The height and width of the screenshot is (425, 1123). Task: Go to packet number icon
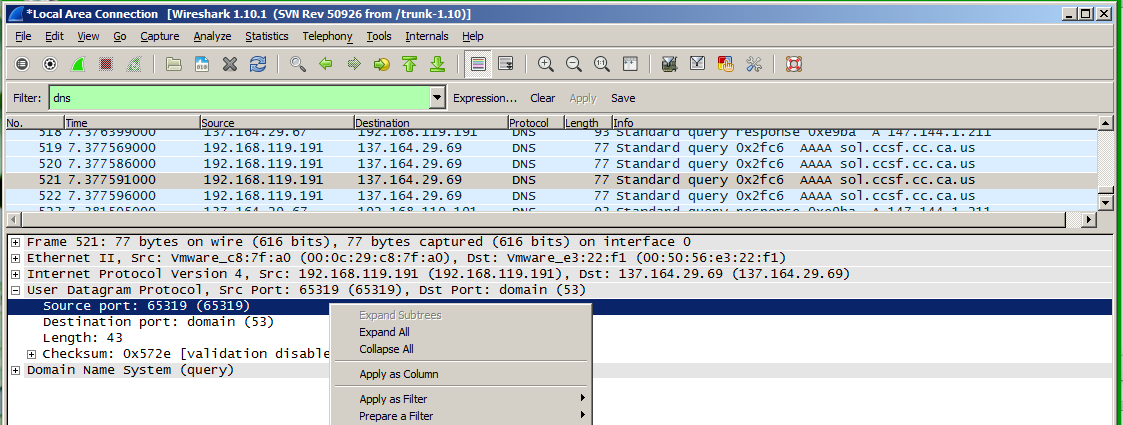tap(382, 65)
